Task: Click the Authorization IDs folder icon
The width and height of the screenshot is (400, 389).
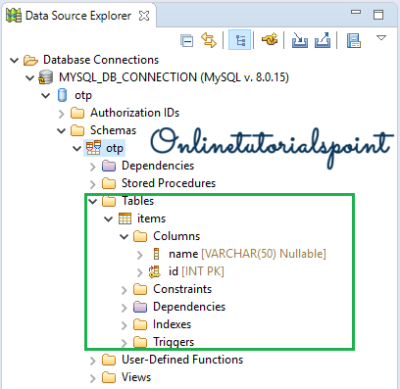Action: click(x=77, y=113)
